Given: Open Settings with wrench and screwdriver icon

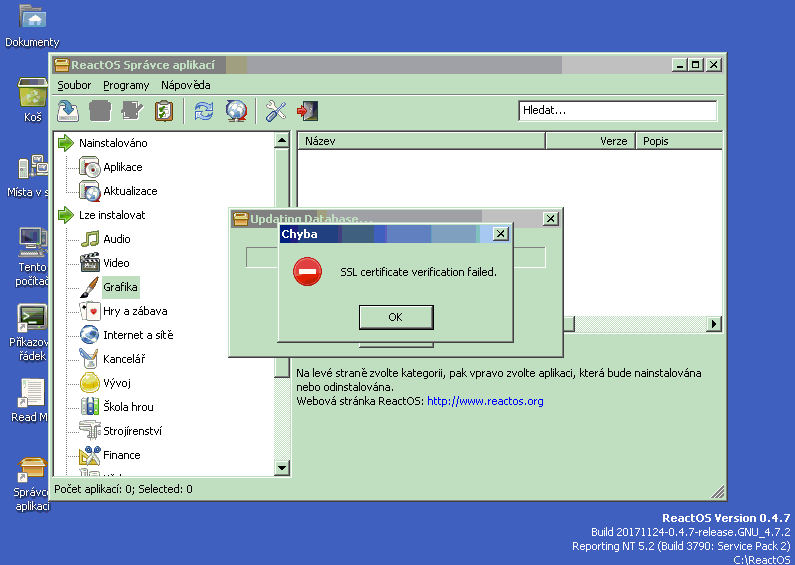Looking at the screenshot, I should [x=276, y=111].
